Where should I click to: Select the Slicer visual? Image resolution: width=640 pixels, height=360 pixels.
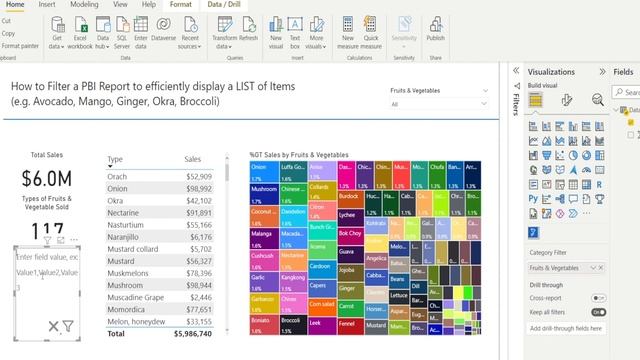560,184
